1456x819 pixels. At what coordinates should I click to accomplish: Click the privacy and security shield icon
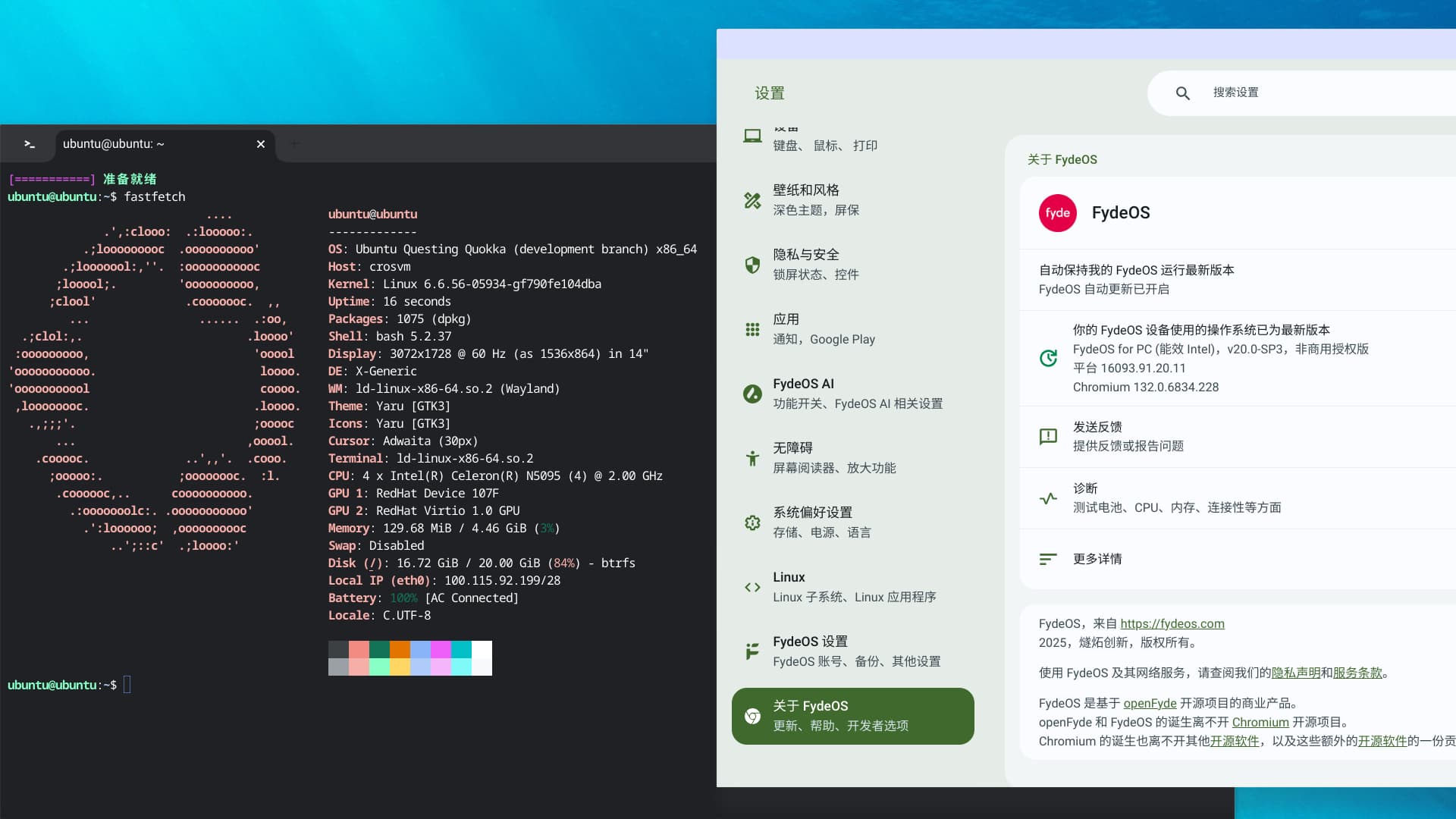pos(752,265)
